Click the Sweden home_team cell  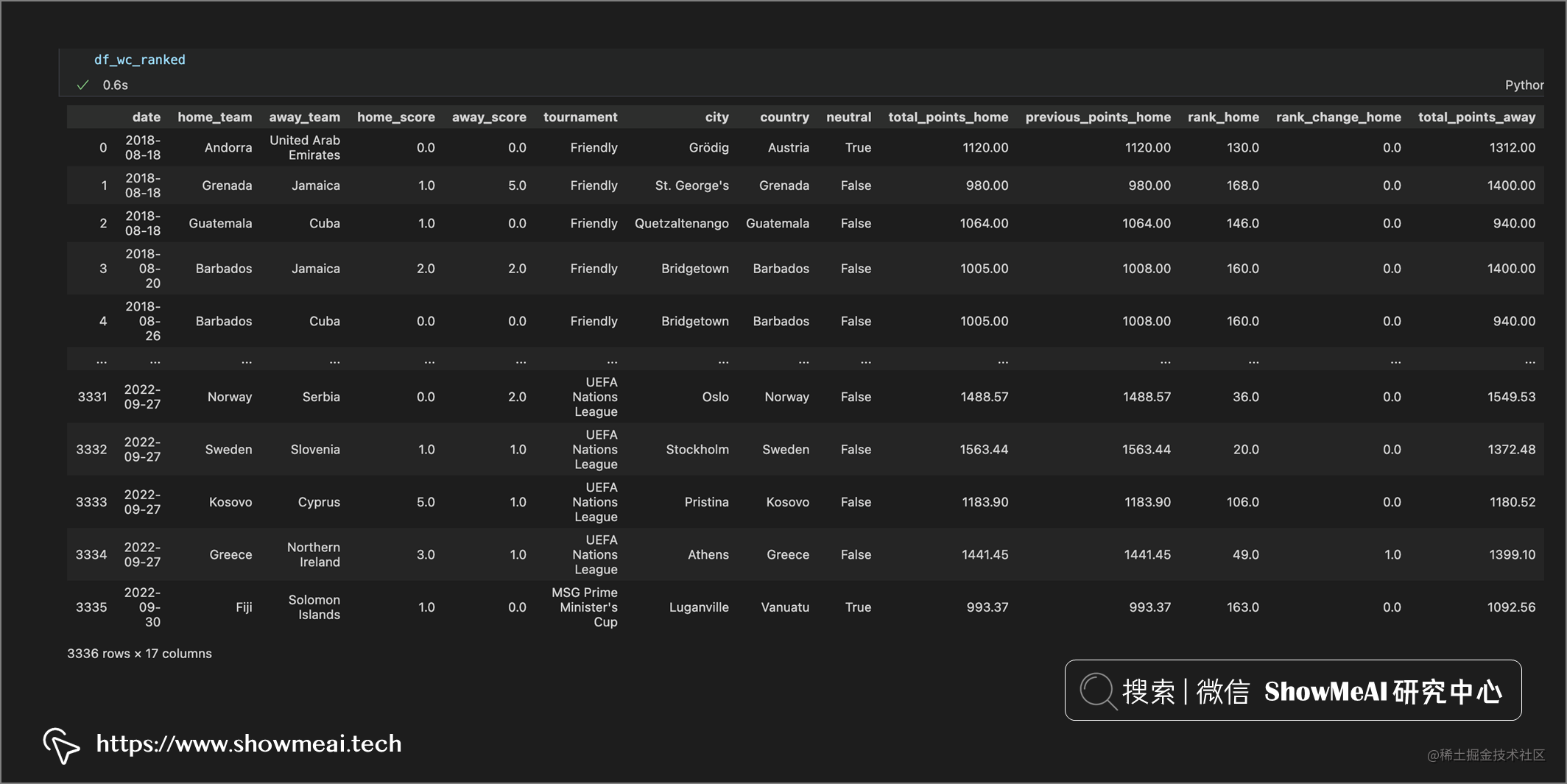229,449
